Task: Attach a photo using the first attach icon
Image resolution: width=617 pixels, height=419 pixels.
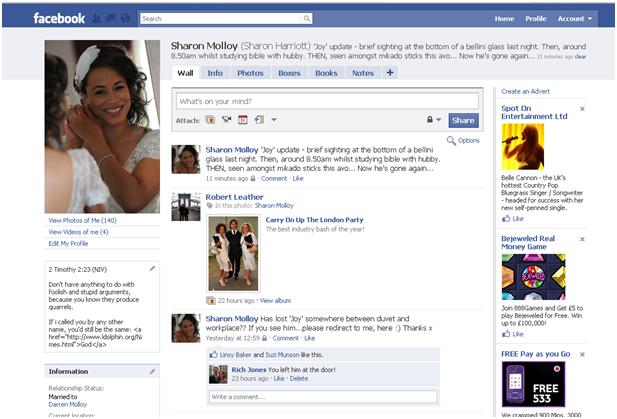Action: 210,120
